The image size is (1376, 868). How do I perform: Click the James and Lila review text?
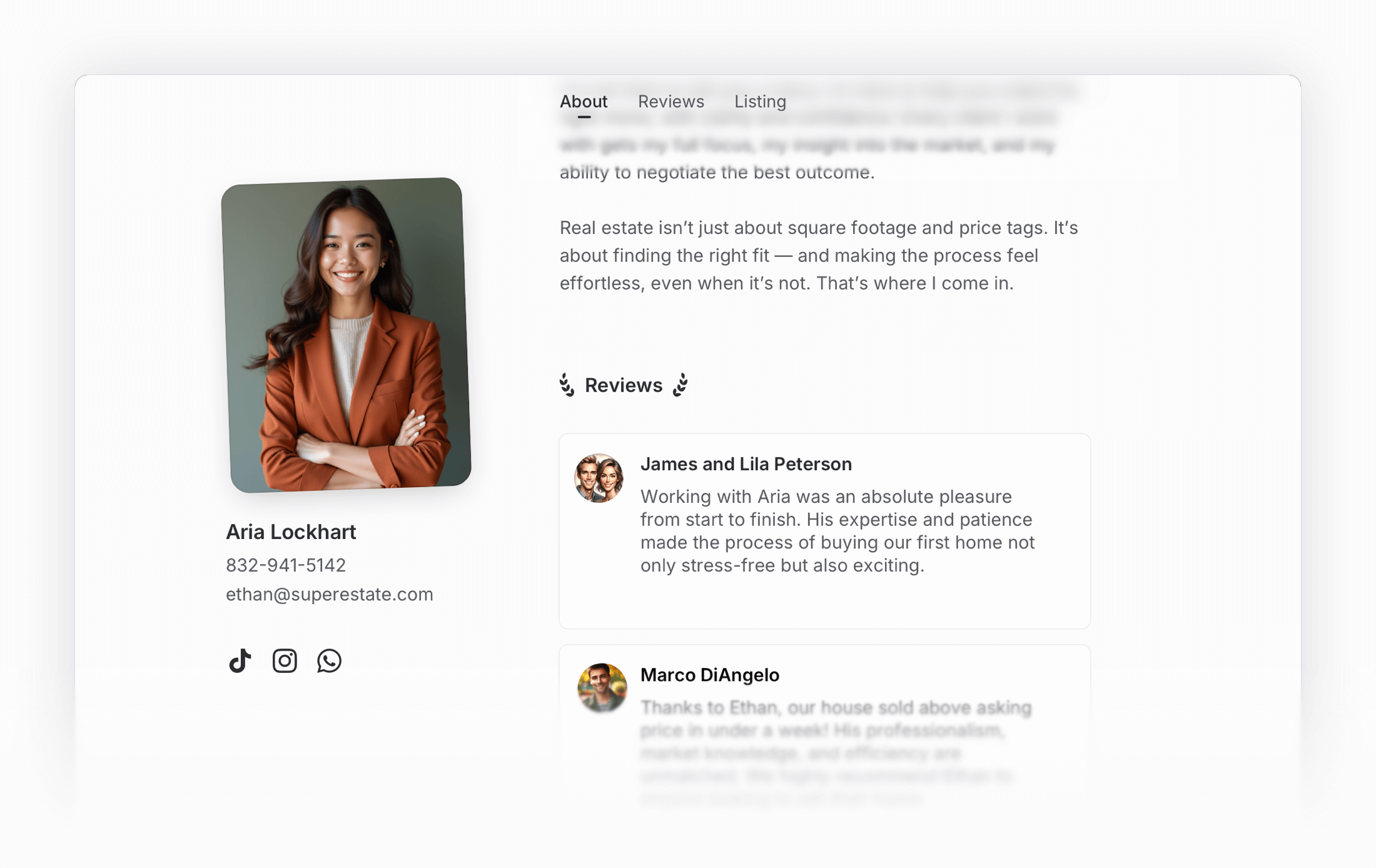click(x=837, y=531)
